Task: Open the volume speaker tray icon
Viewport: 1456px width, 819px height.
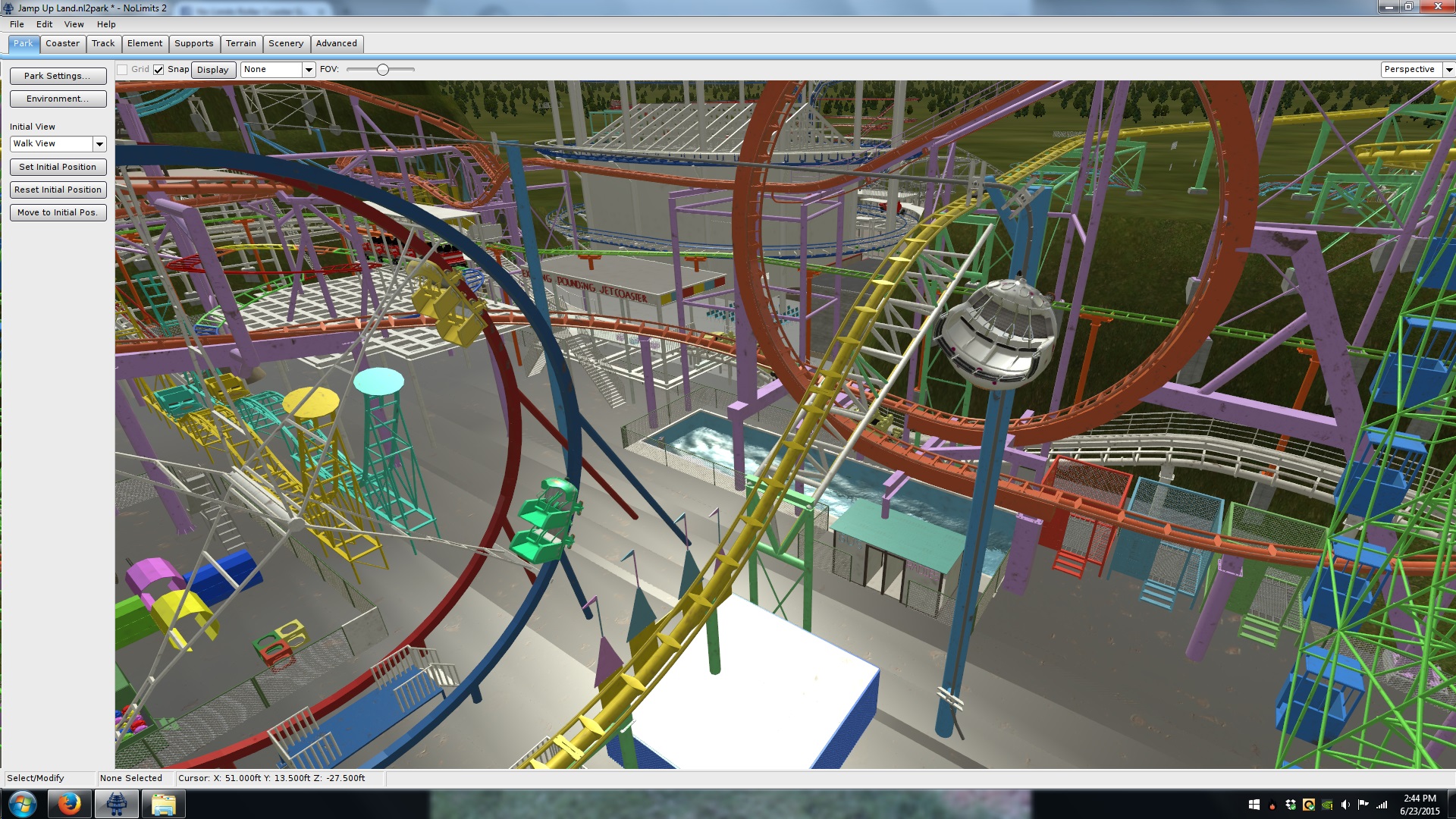Action: pos(1345,805)
